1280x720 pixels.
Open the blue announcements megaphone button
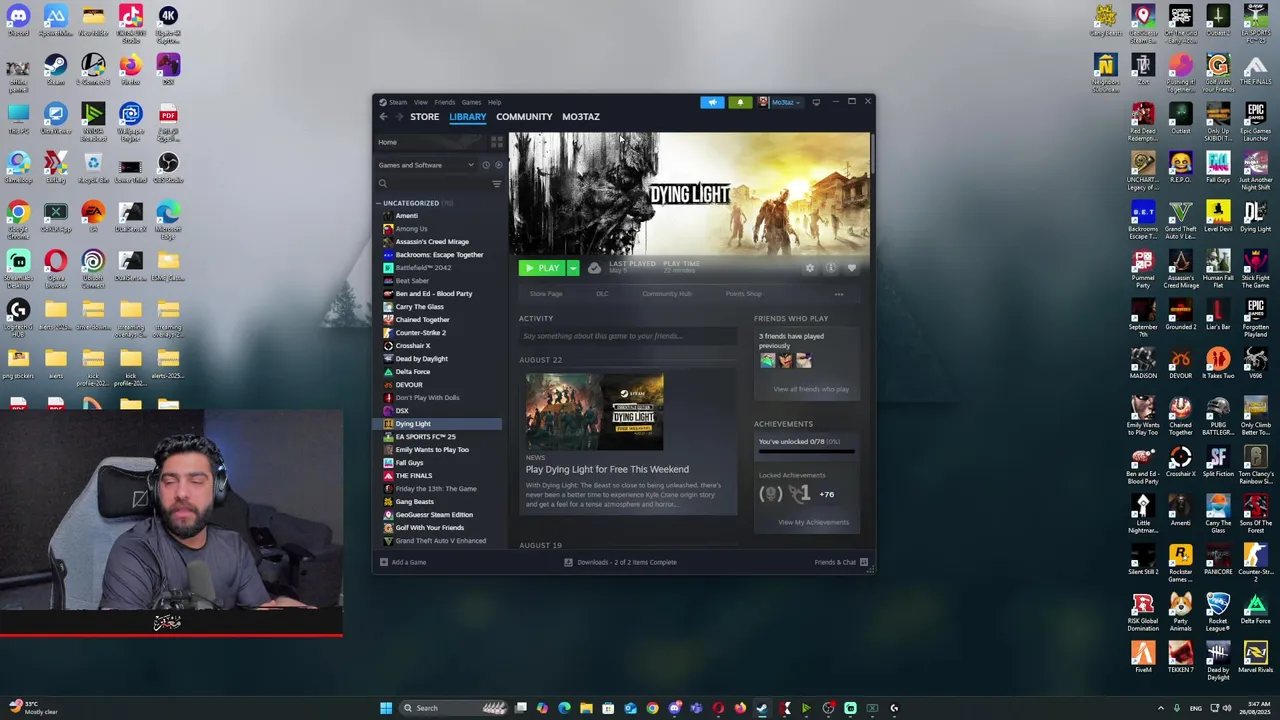click(712, 102)
